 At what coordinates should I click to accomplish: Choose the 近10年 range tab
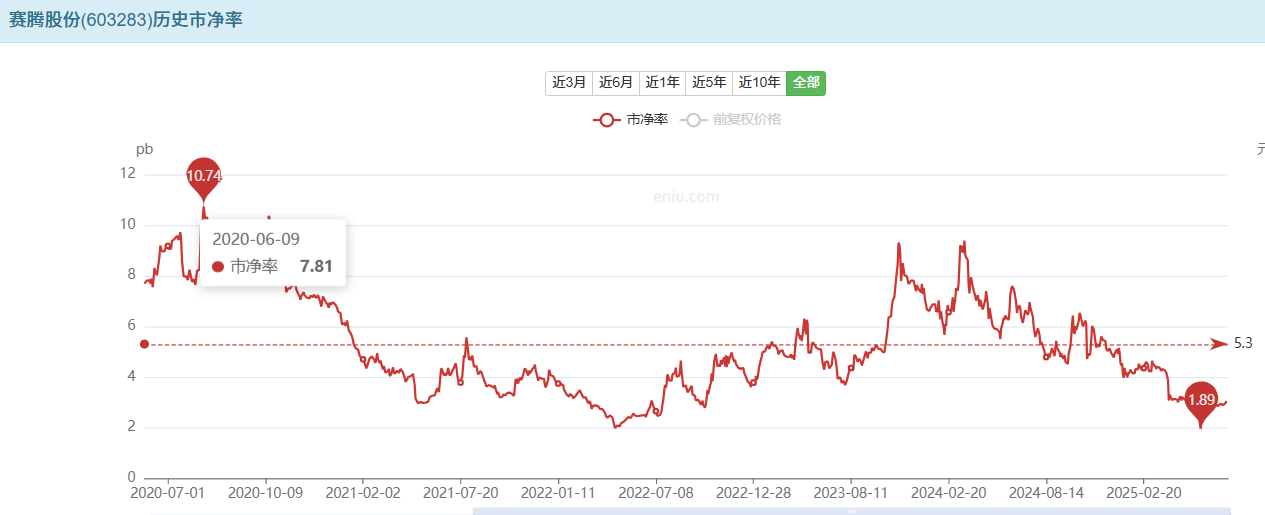pyautogui.click(x=760, y=83)
